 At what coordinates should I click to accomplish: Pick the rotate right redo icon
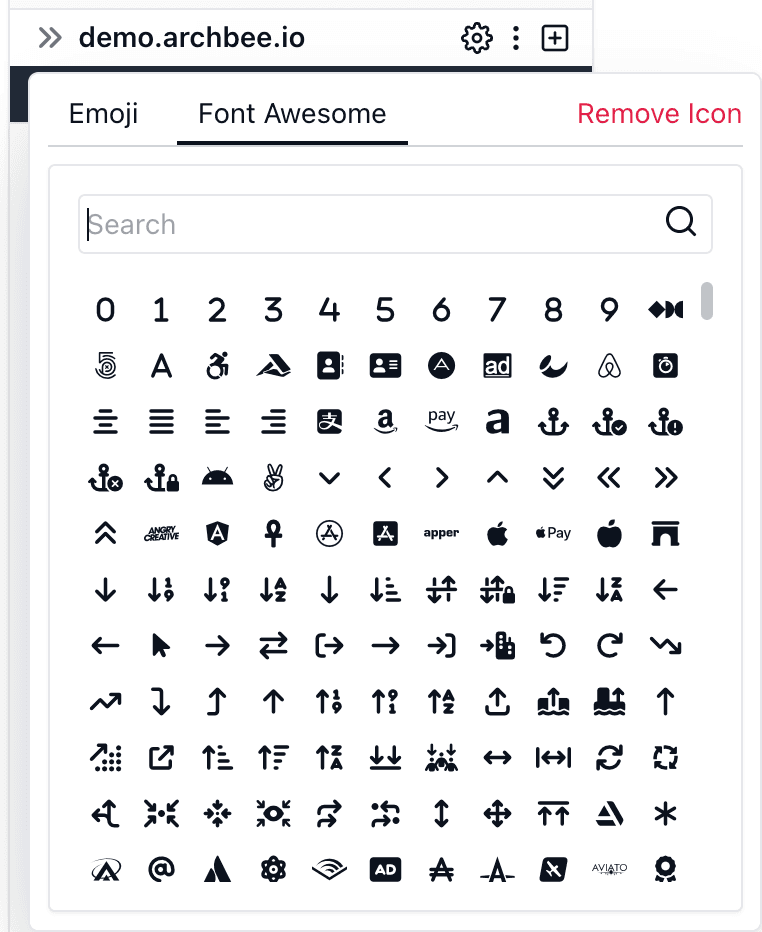coord(609,645)
